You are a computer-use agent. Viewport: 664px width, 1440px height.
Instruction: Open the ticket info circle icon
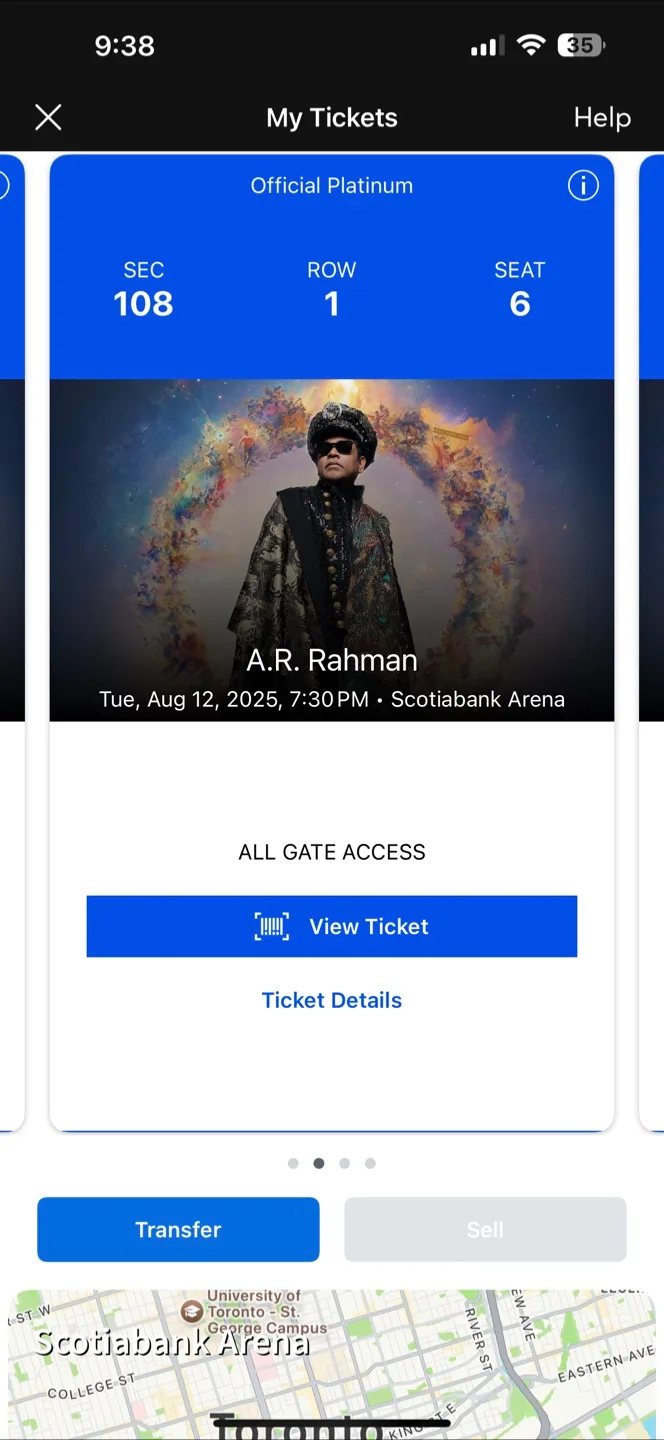(x=583, y=185)
